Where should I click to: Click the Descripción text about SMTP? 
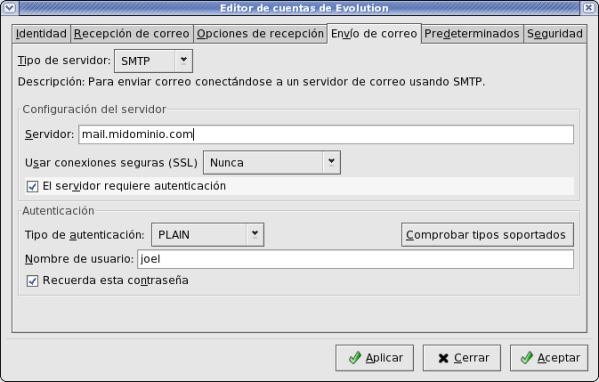pyautogui.click(x=251, y=82)
